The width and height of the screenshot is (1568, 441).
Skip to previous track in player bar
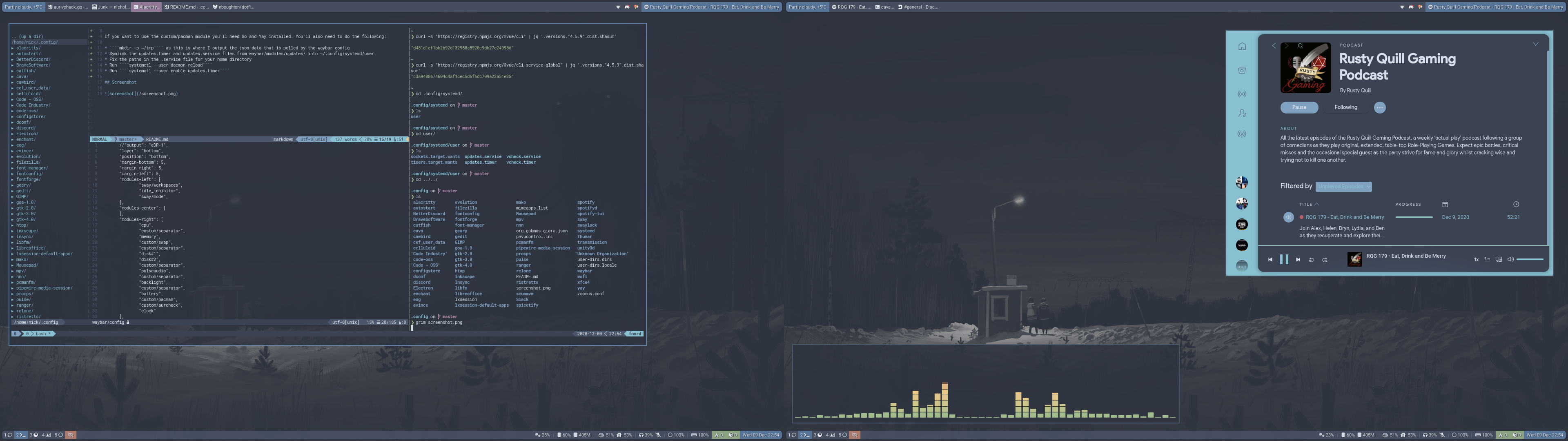coord(1270,259)
